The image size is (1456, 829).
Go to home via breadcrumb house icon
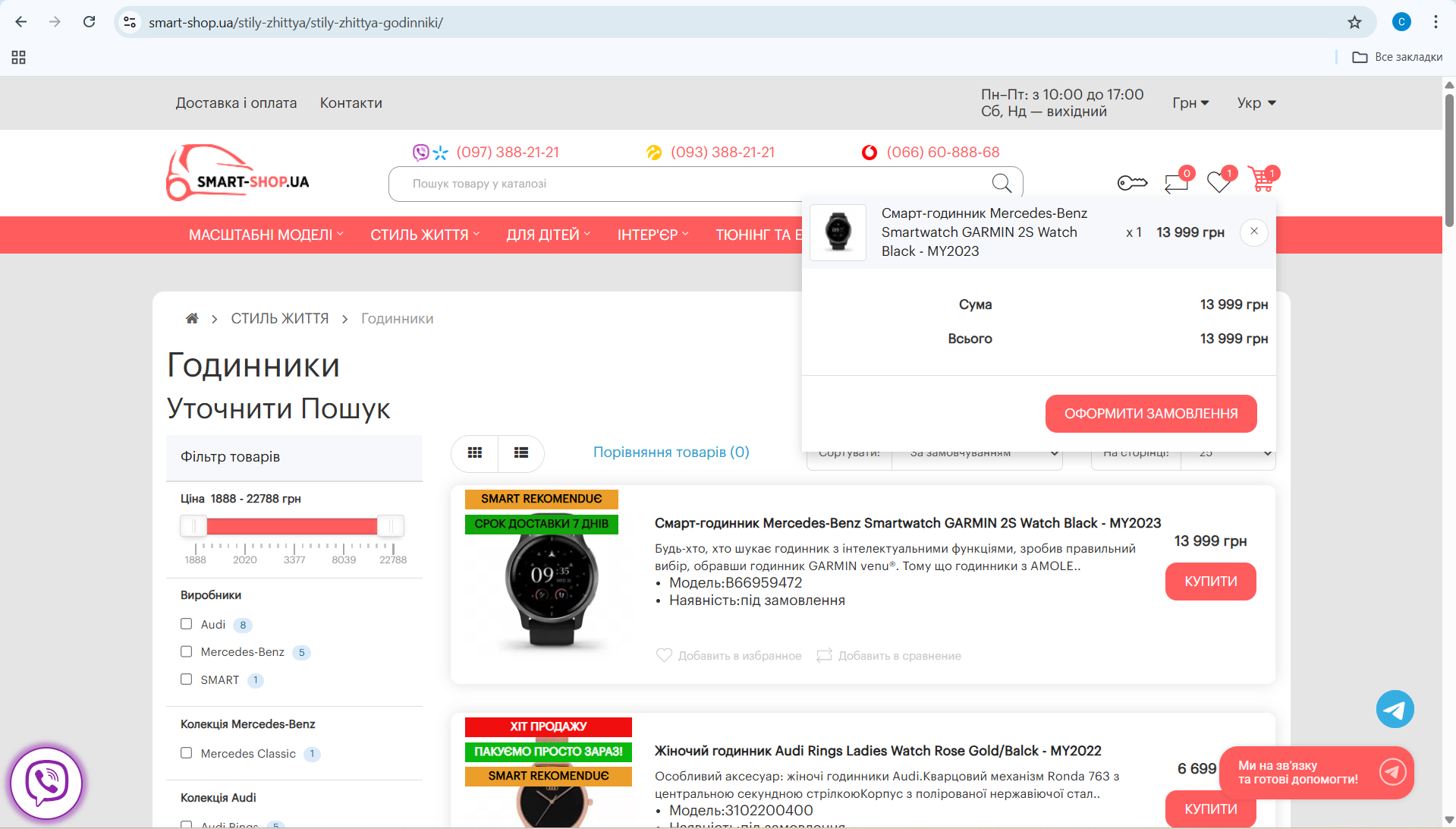point(192,319)
